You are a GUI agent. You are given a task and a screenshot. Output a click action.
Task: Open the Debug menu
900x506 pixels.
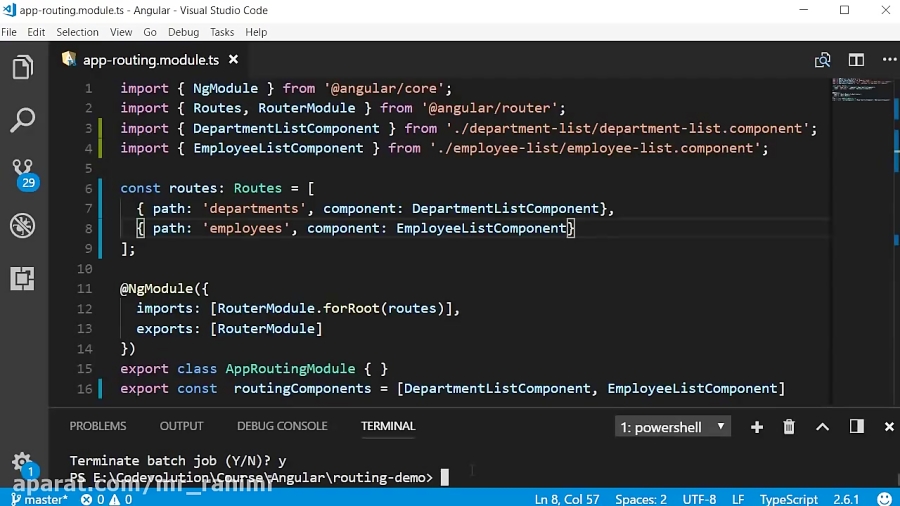click(x=184, y=32)
